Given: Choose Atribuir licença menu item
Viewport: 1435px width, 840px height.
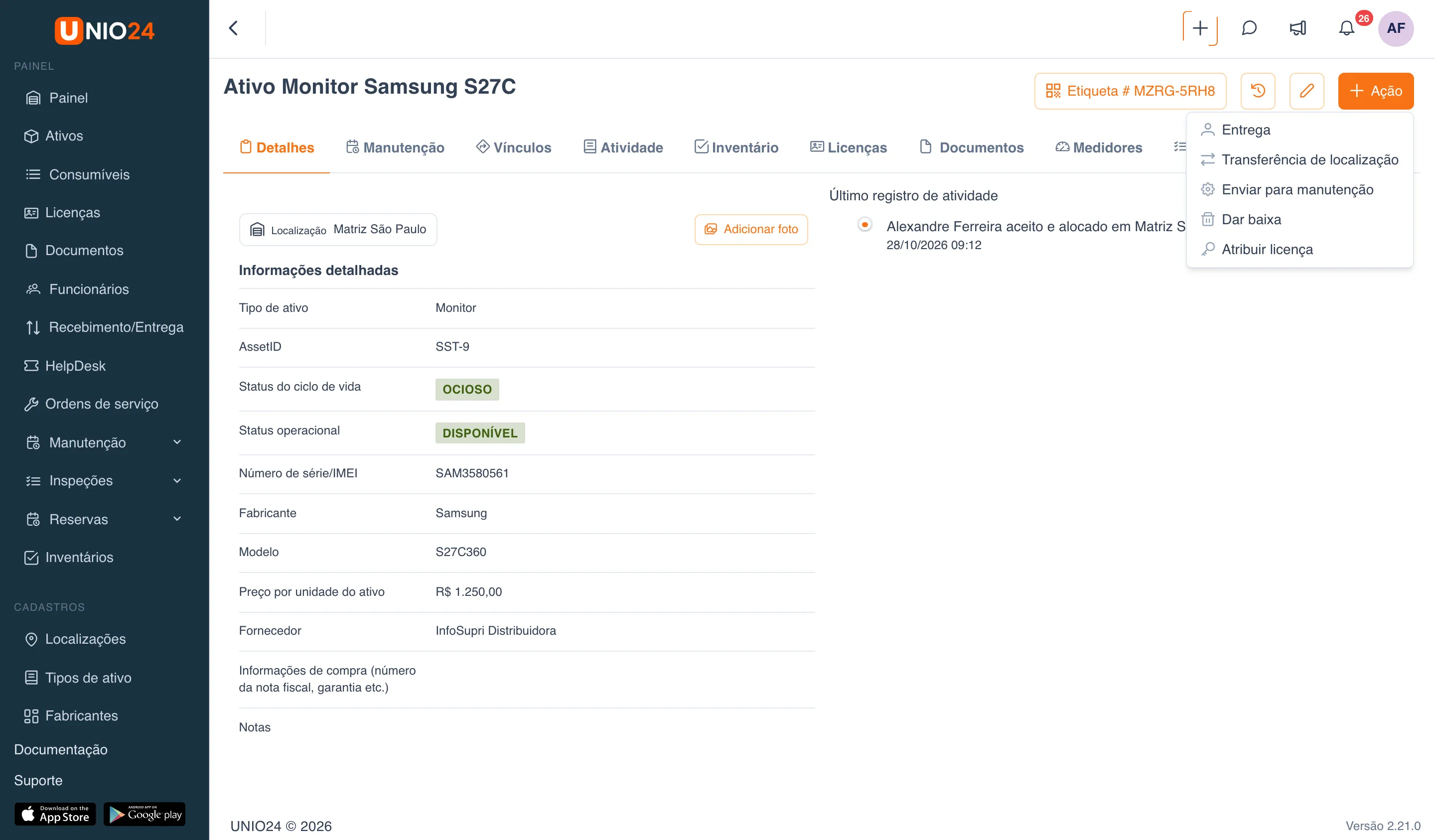Looking at the screenshot, I should coord(1299,249).
